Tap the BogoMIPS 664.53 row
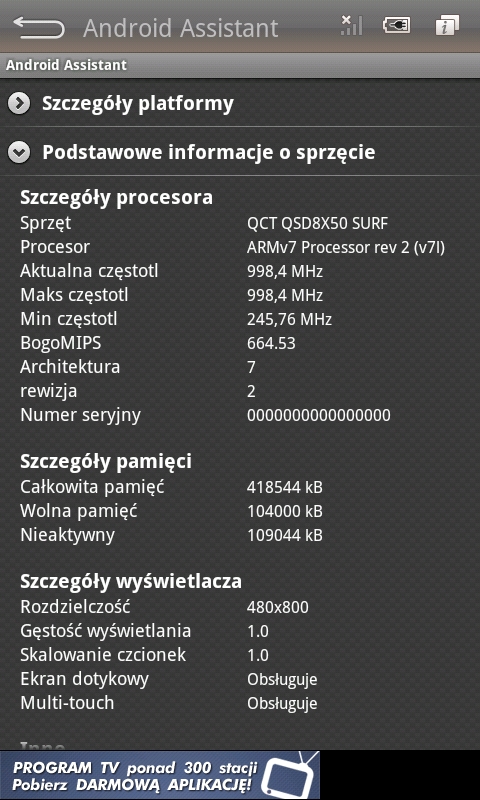Screen dimensions: 480x800 [240, 343]
